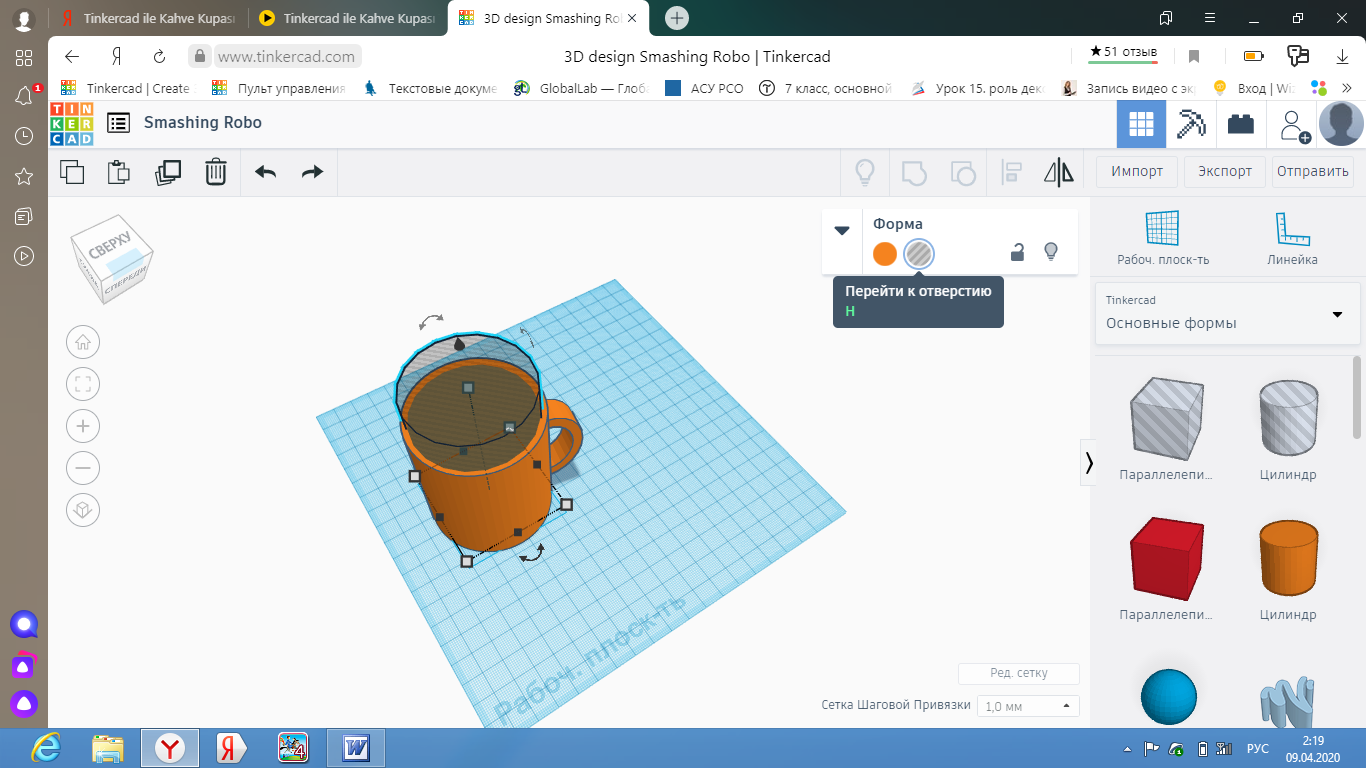1366x768 pixels.
Task: Open the Пульт управления bookmark
Action: (x=278, y=88)
